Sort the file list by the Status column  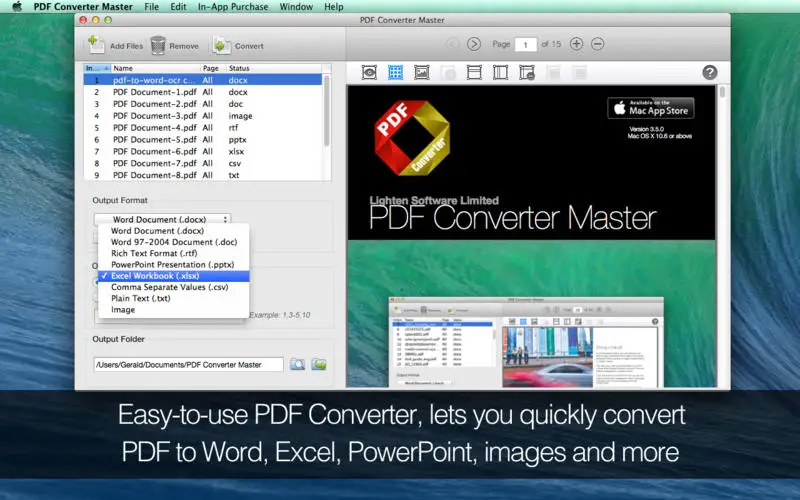(x=274, y=68)
